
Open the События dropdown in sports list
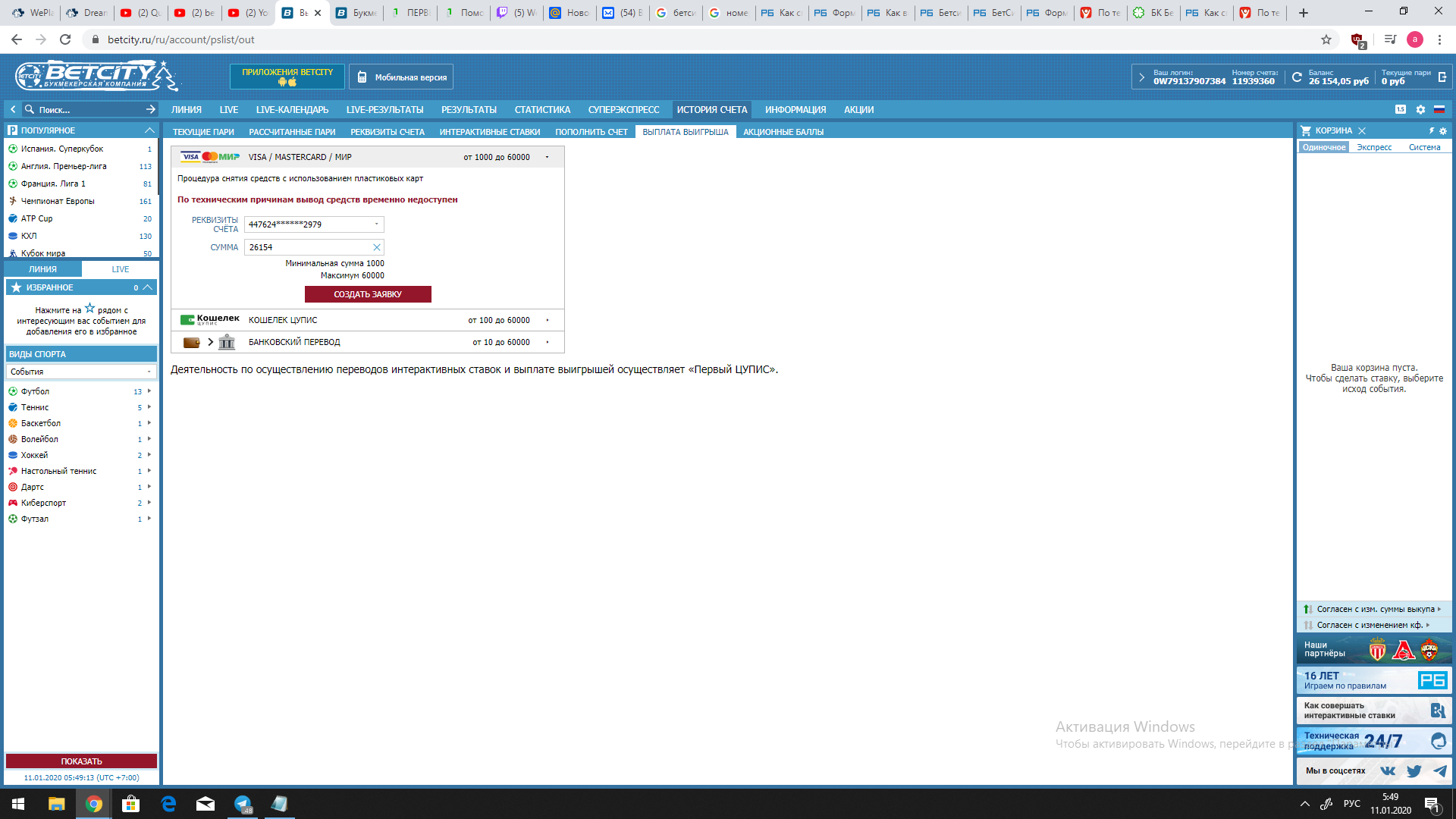(x=80, y=372)
